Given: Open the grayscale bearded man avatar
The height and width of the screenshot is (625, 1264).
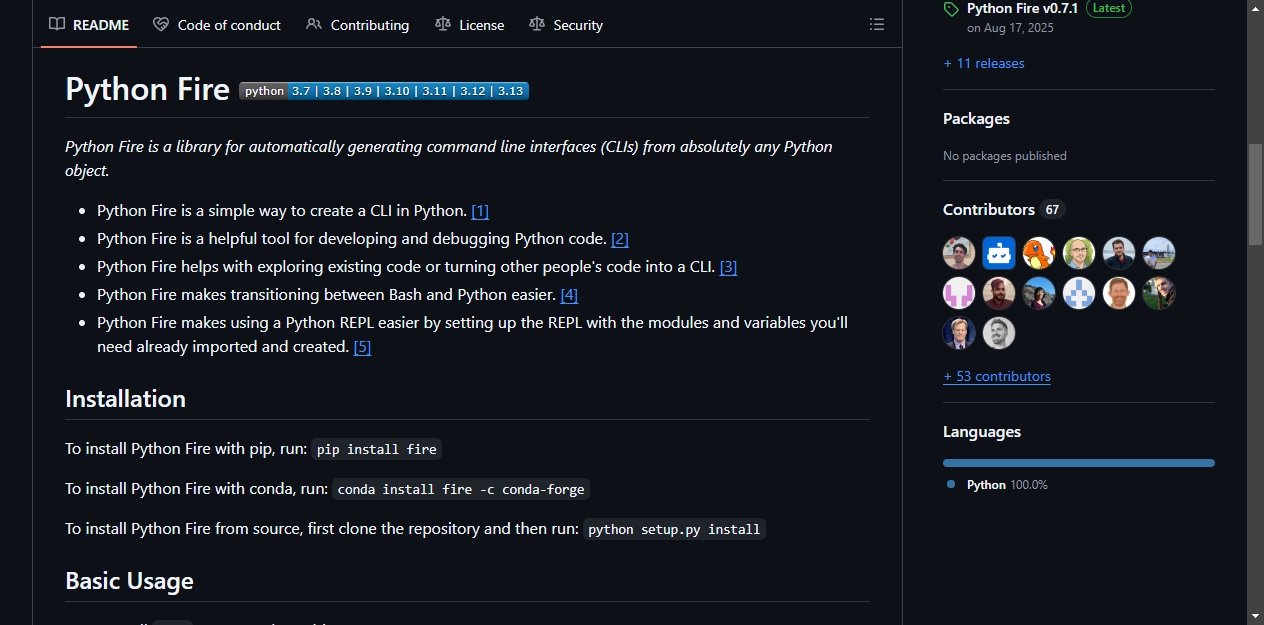Looking at the screenshot, I should 999,333.
